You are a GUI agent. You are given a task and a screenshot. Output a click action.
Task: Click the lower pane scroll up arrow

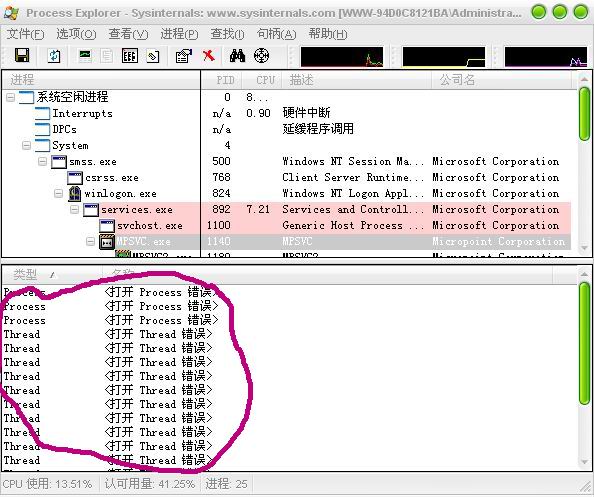pyautogui.click(x=585, y=274)
